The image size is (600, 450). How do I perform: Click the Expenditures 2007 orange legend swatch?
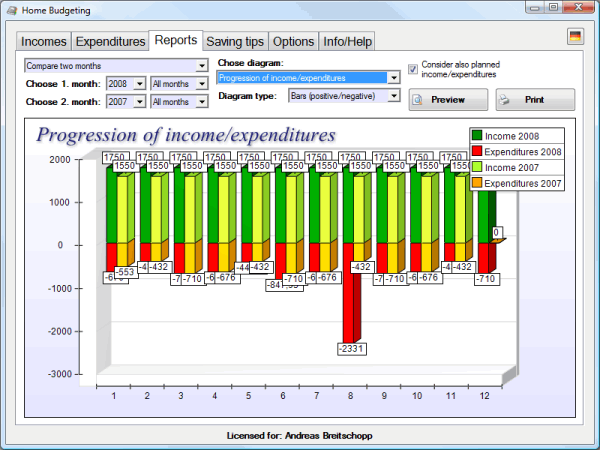(x=477, y=183)
